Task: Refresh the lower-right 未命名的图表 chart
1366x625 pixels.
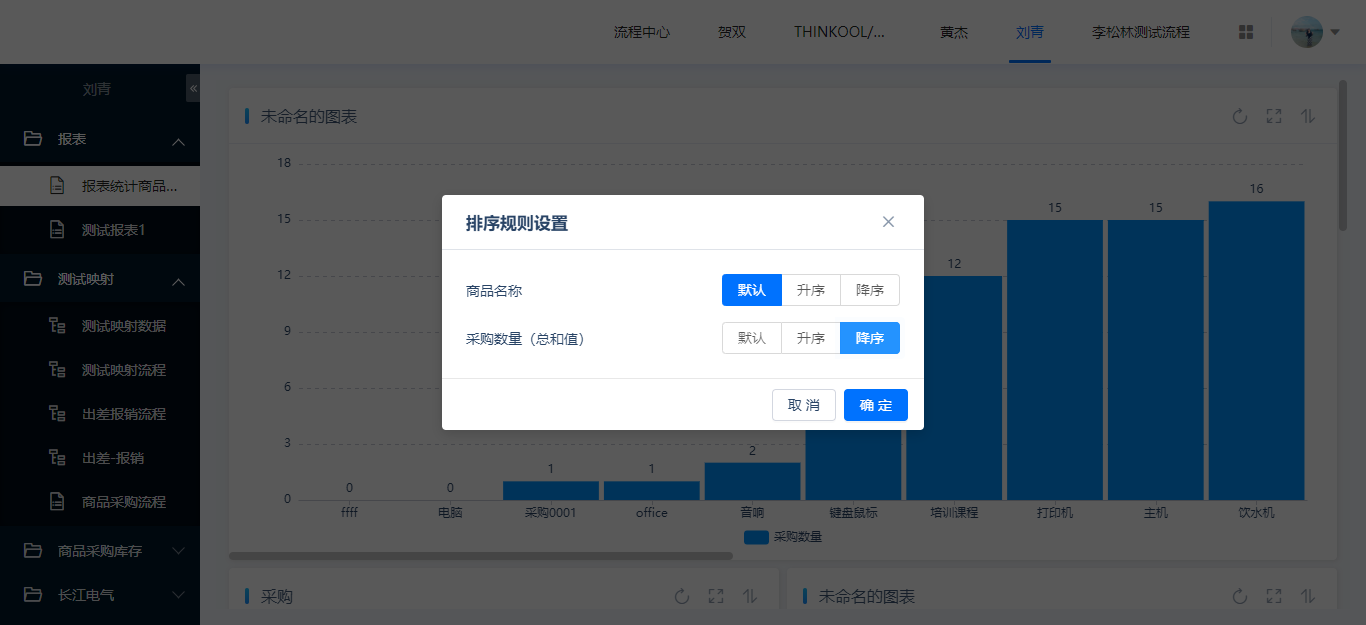Action: coord(1240,596)
